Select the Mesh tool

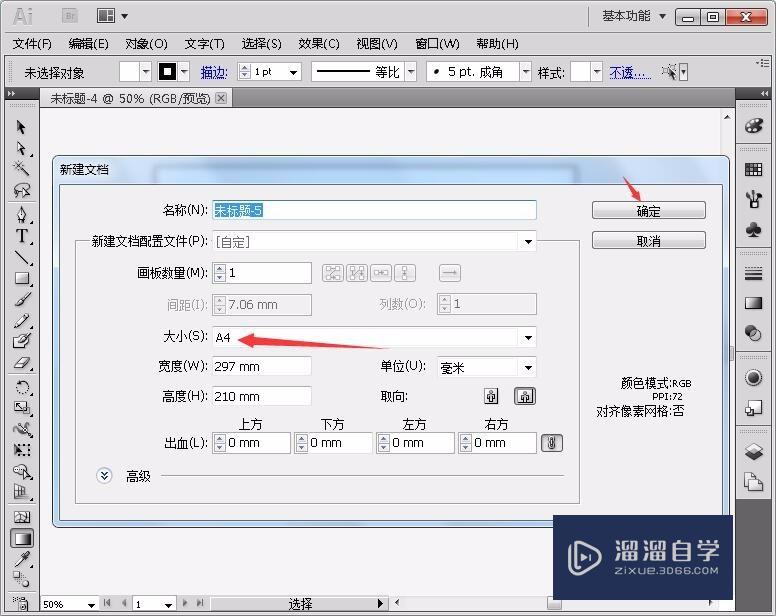pyautogui.click(x=21, y=517)
